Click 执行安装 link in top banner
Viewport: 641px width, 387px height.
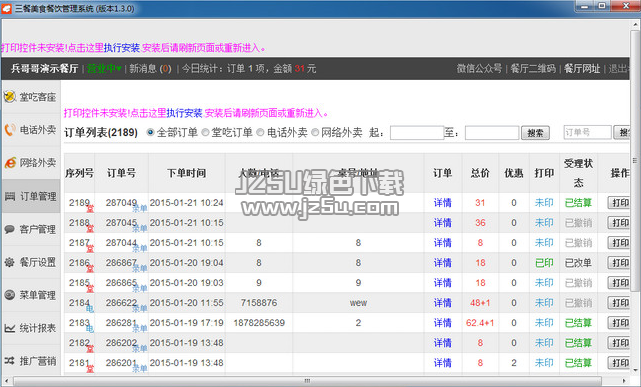122,48
